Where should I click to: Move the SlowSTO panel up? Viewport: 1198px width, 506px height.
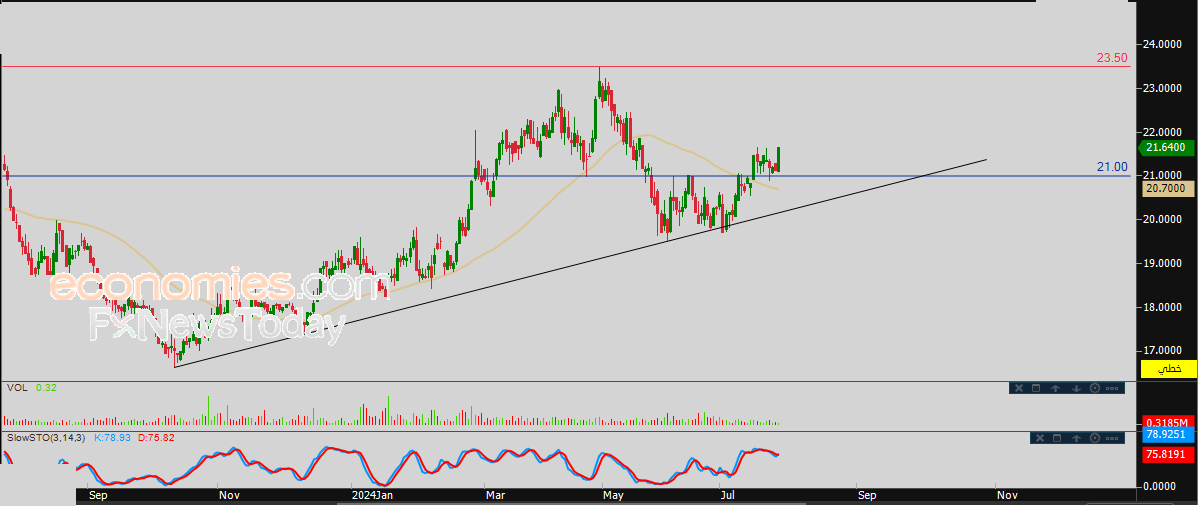point(1077,438)
